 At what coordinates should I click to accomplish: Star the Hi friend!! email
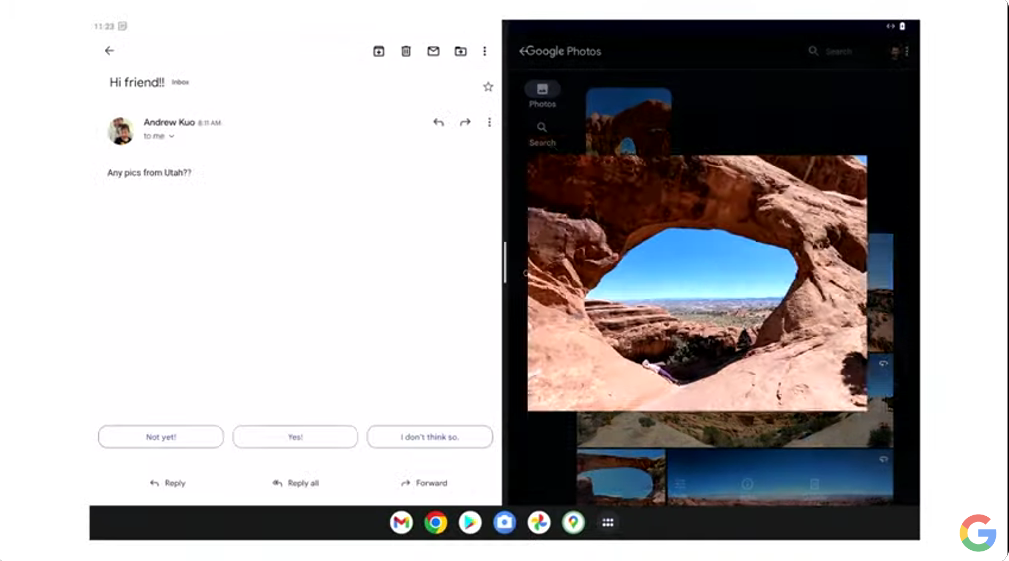coord(488,86)
